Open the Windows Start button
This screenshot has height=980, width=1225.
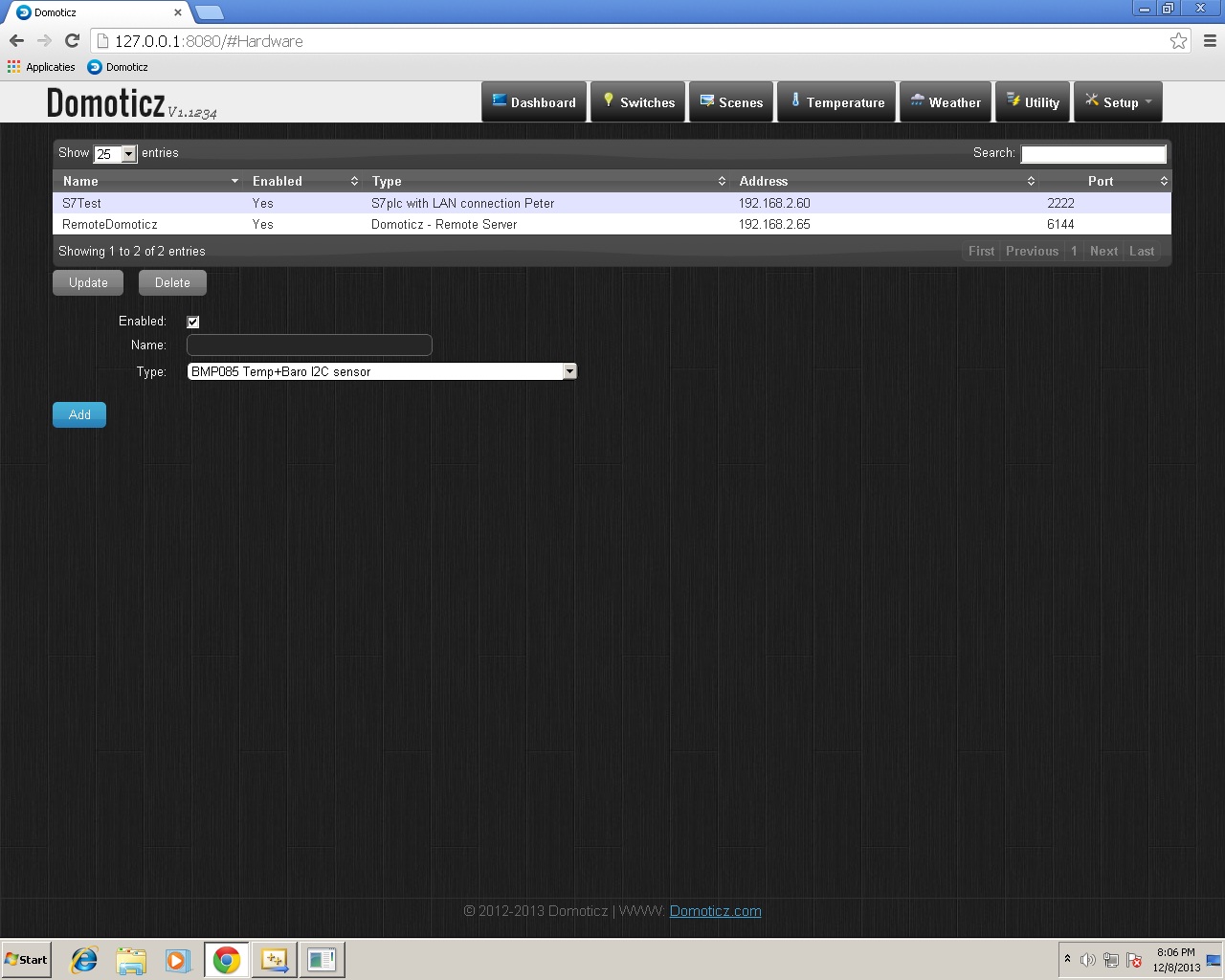26,960
